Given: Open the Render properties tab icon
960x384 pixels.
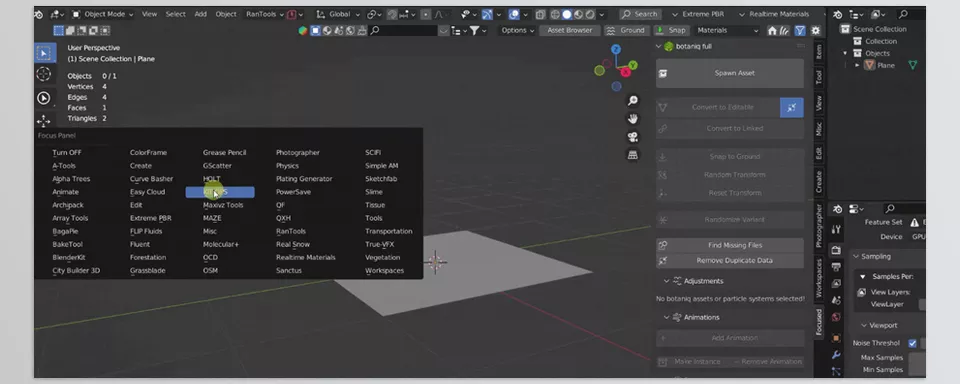Looking at the screenshot, I should (836, 250).
